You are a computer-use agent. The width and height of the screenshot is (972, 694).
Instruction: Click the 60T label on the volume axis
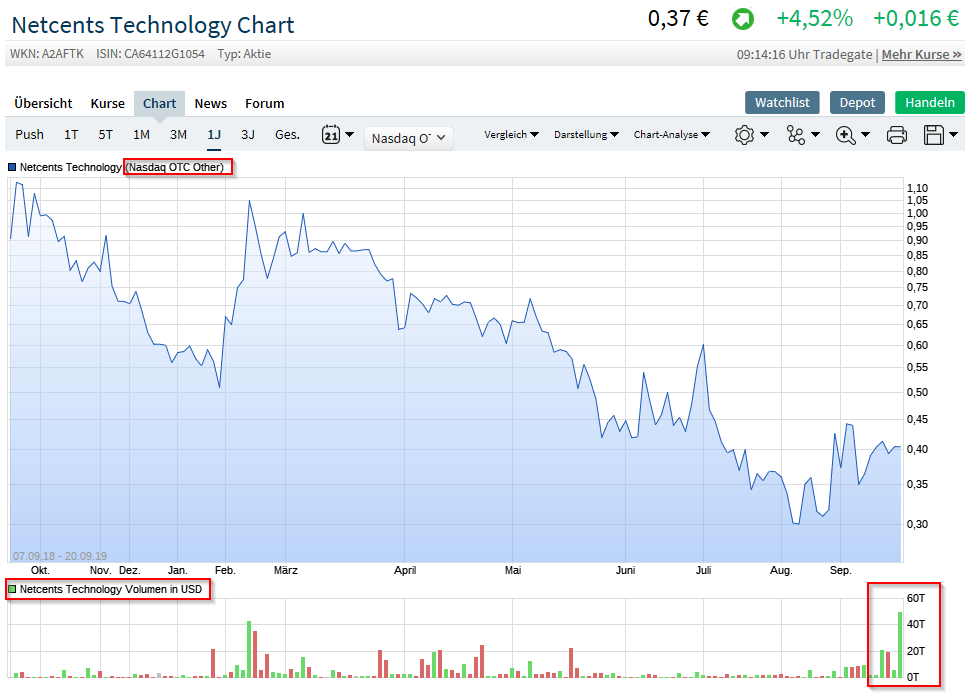[916, 598]
